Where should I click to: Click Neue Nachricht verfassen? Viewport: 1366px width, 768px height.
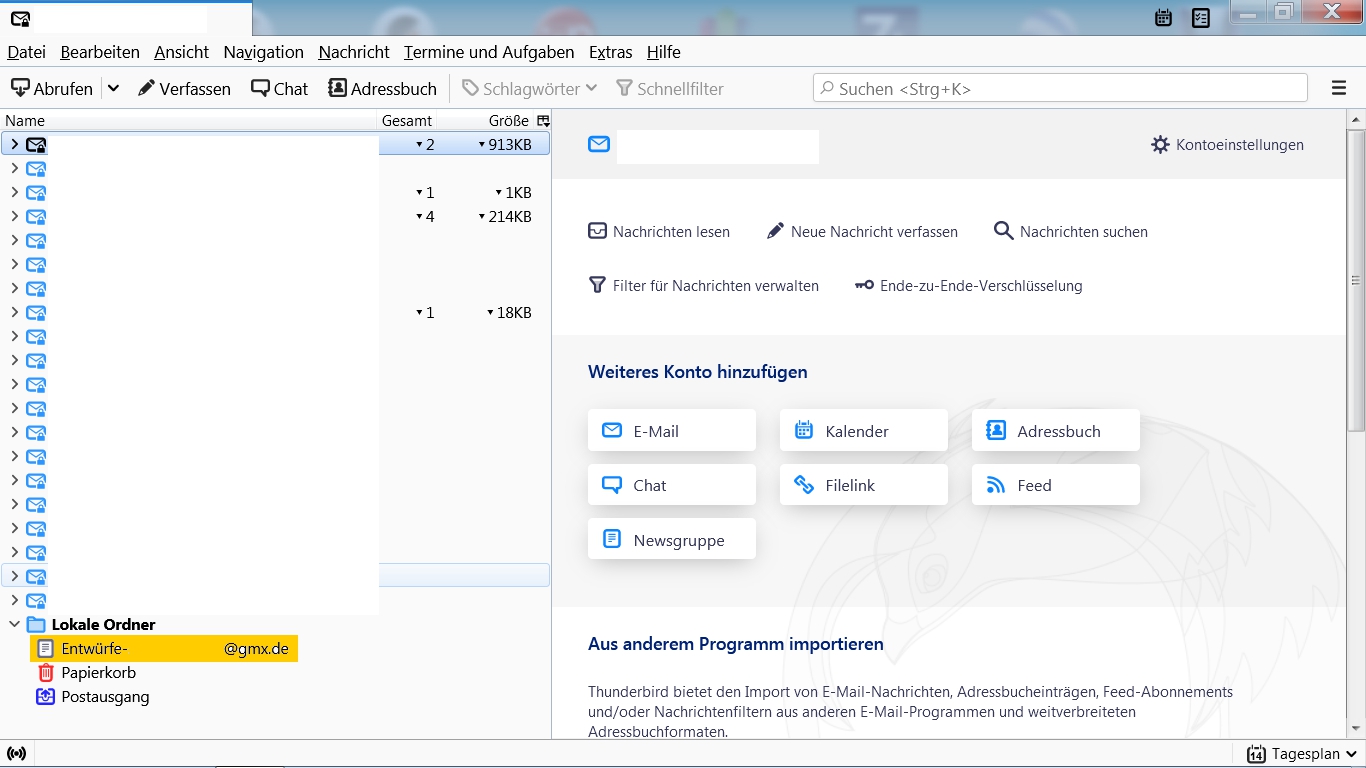pos(862,231)
